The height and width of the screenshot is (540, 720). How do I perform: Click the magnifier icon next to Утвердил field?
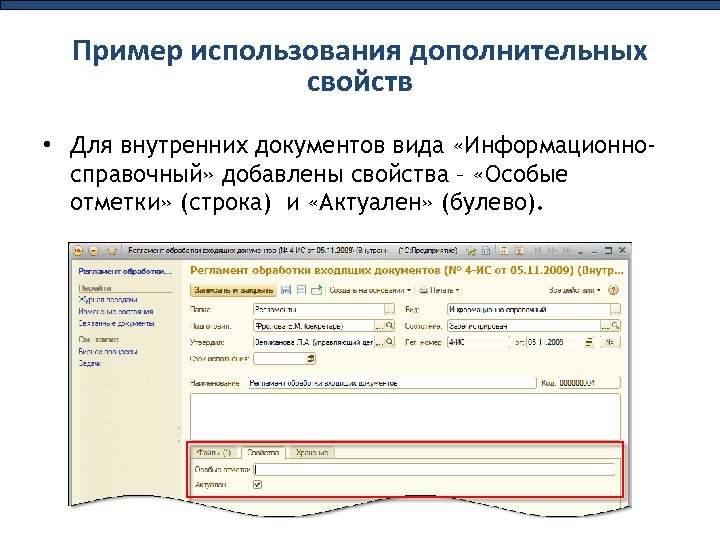(389, 342)
